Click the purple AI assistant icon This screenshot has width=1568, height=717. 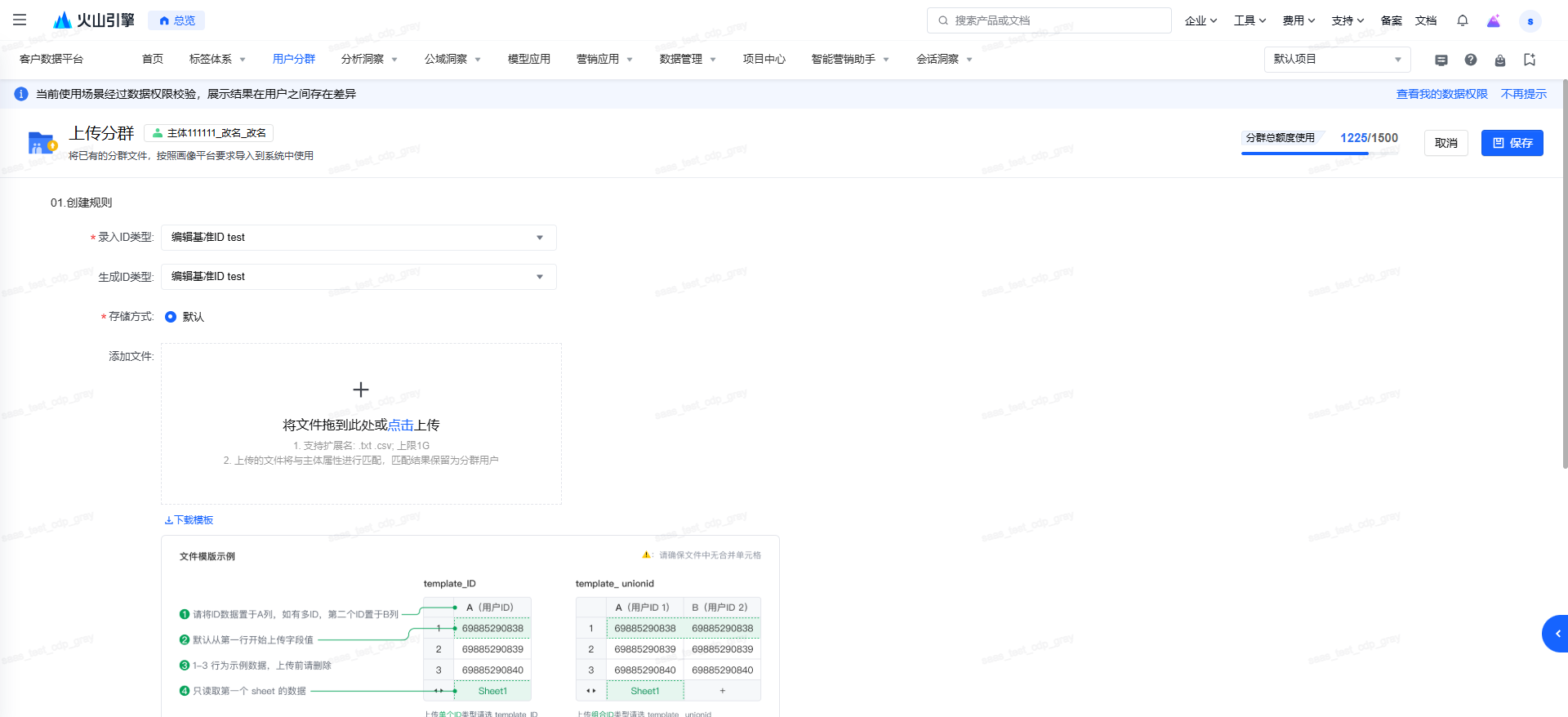tap(1493, 21)
